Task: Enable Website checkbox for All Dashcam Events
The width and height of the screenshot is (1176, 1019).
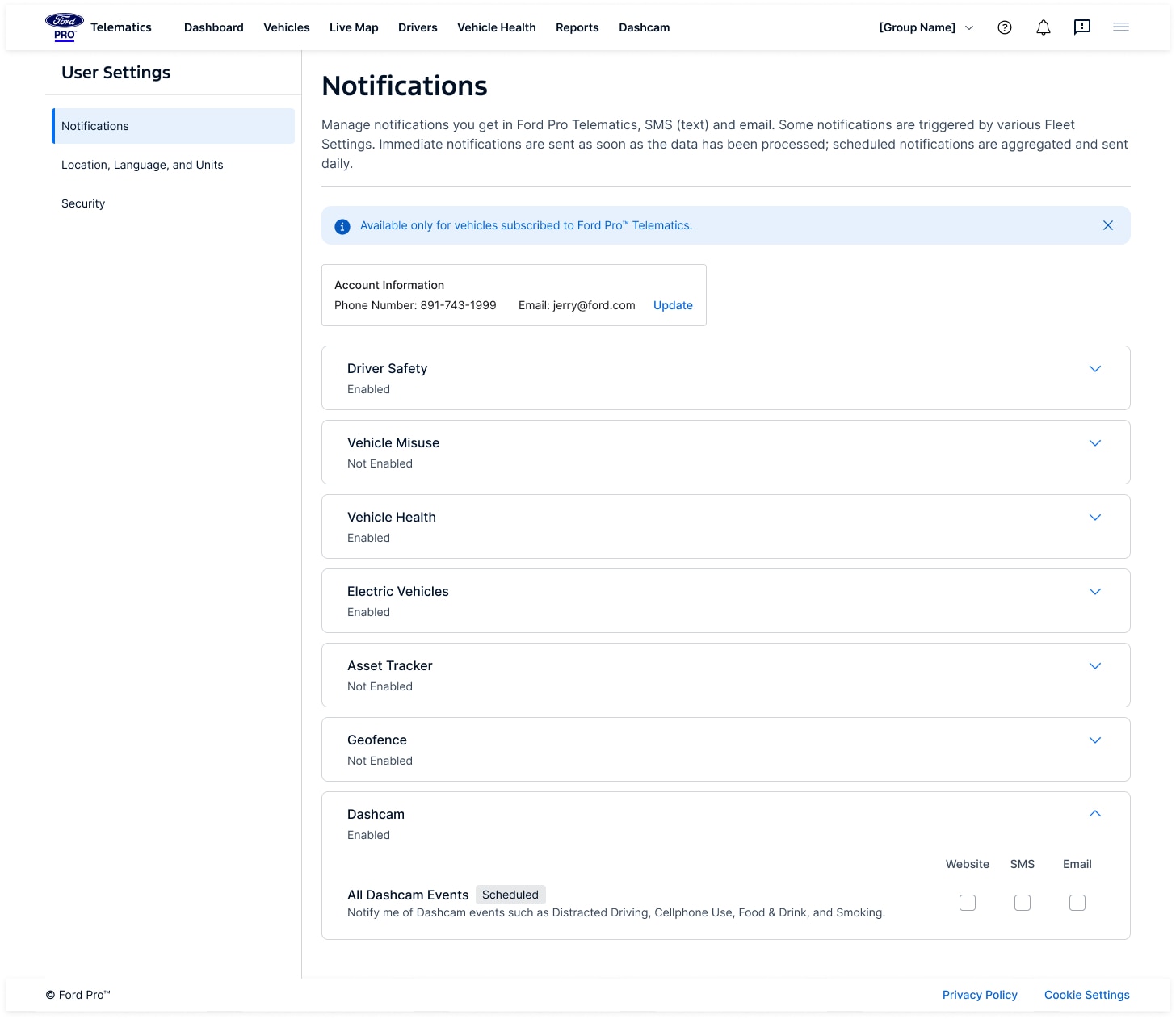Action: pos(967,903)
